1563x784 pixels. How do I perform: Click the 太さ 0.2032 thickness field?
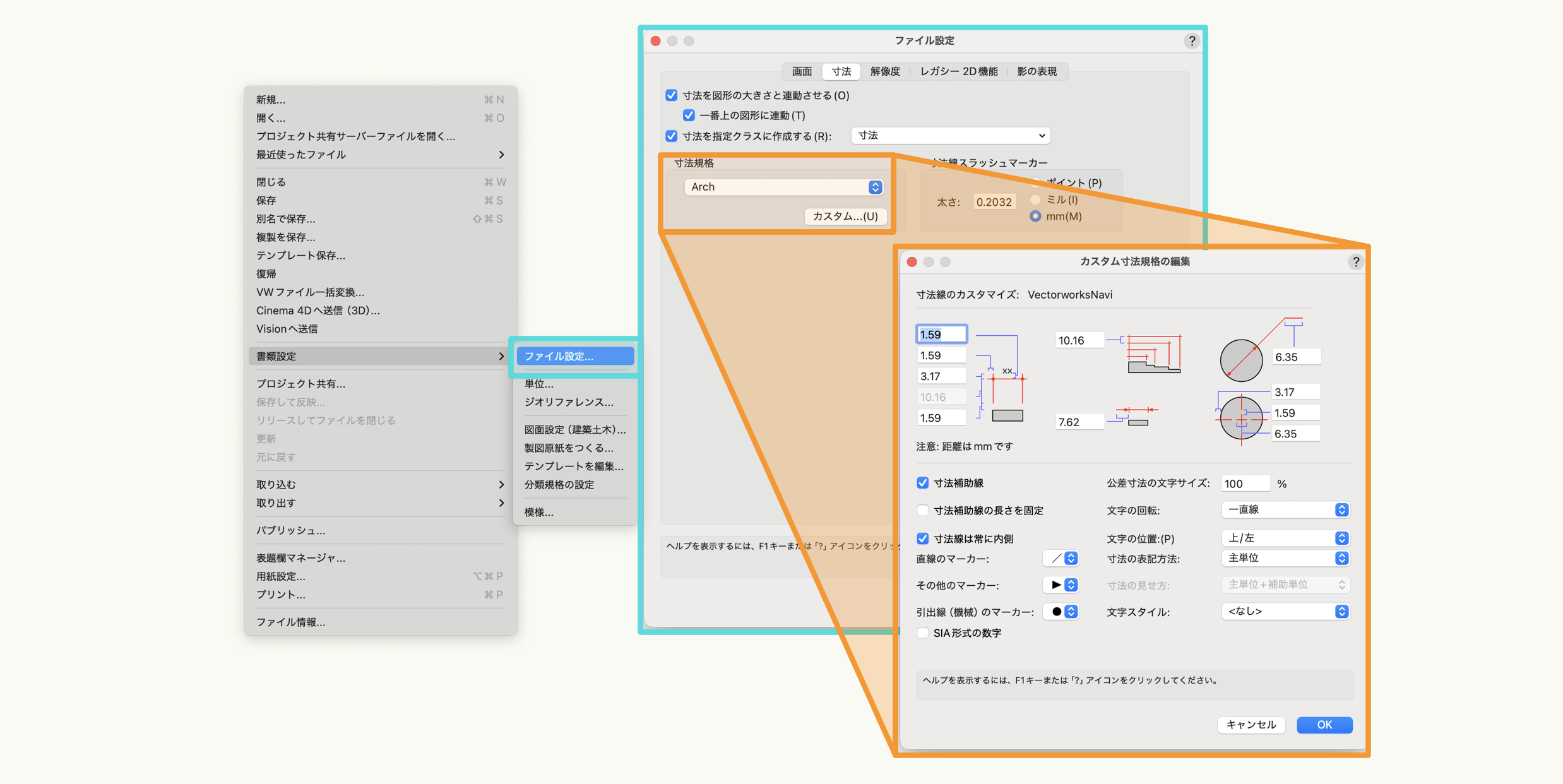click(x=994, y=202)
